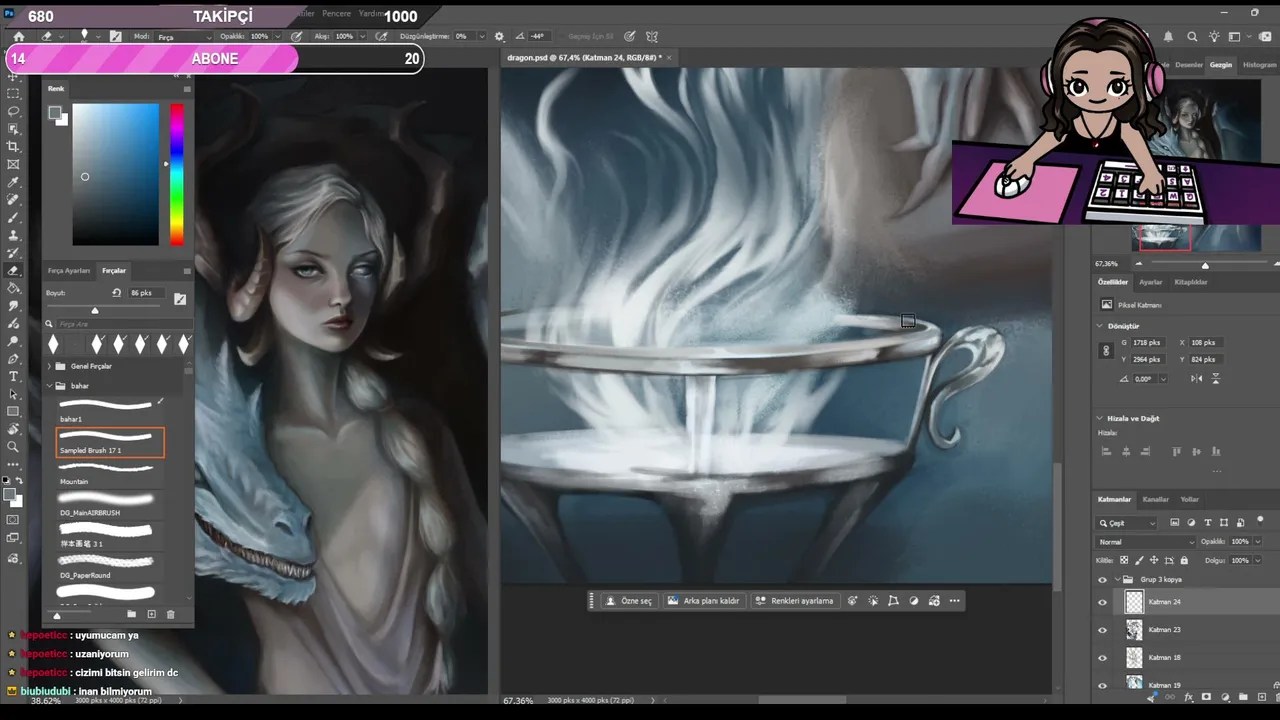The width and height of the screenshot is (1280, 720).
Task: Switch to the Fırça Ayarları tab
Action: click(69, 271)
